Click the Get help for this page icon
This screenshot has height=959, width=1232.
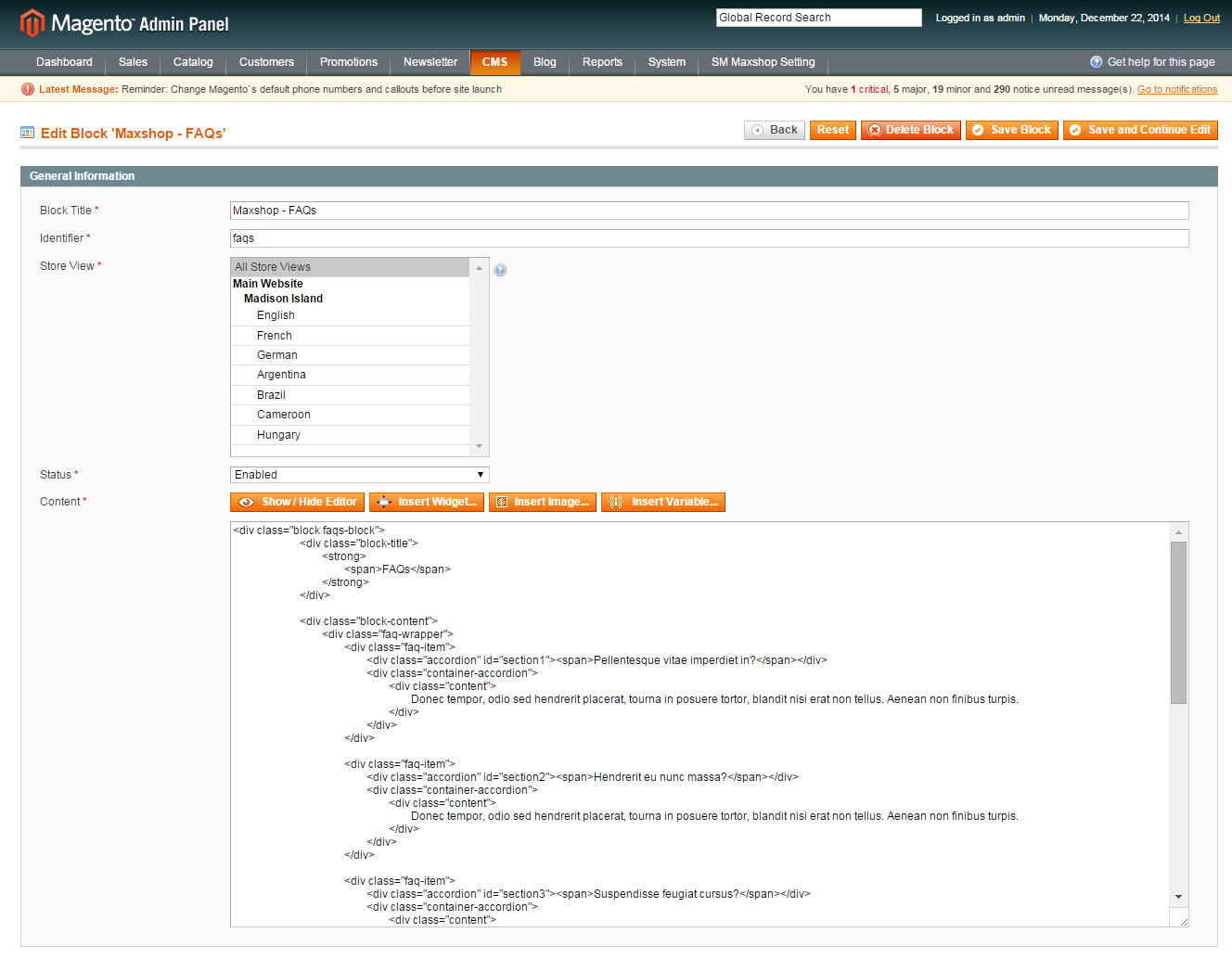point(1097,62)
